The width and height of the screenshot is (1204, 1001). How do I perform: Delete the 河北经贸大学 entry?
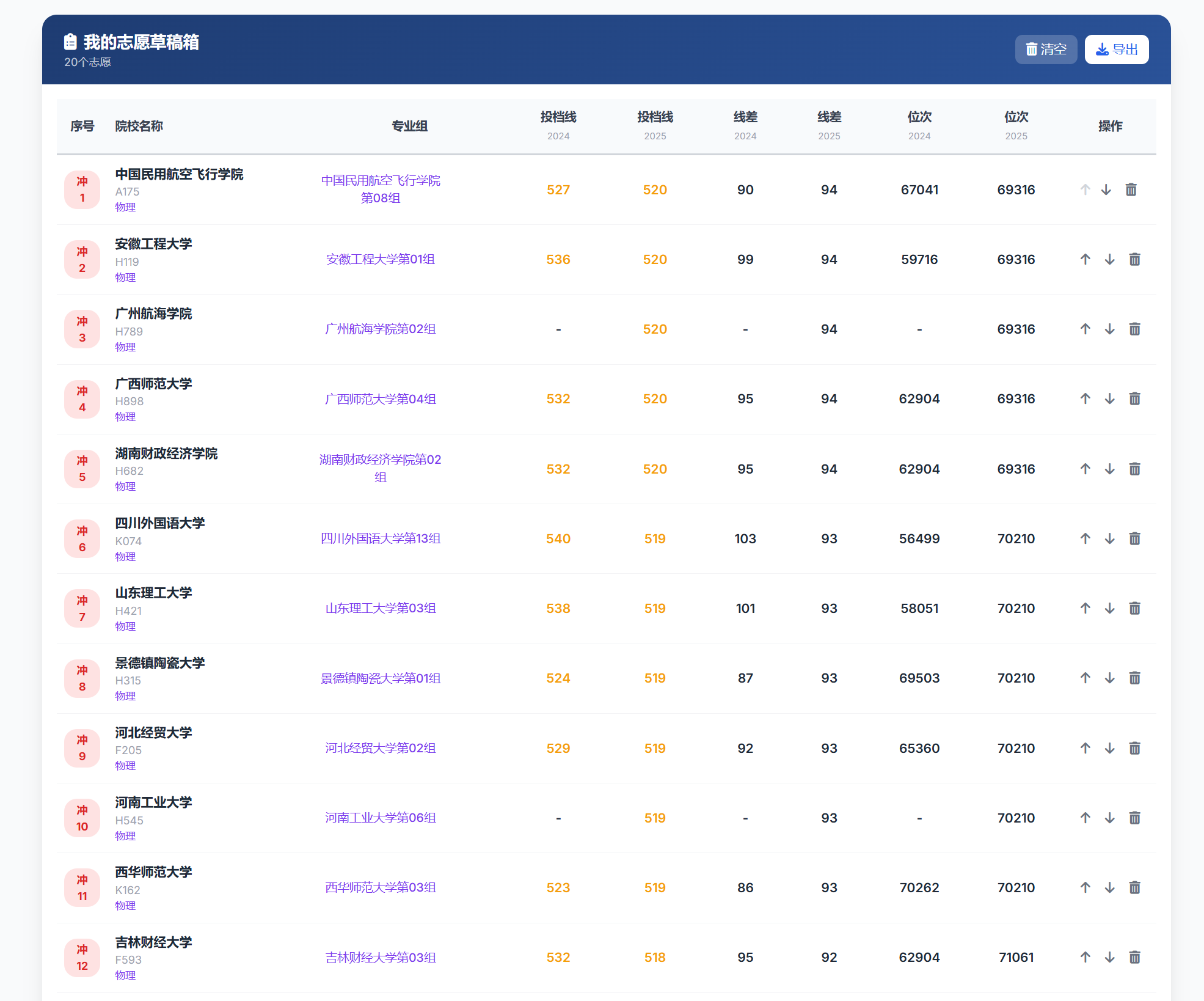point(1135,749)
